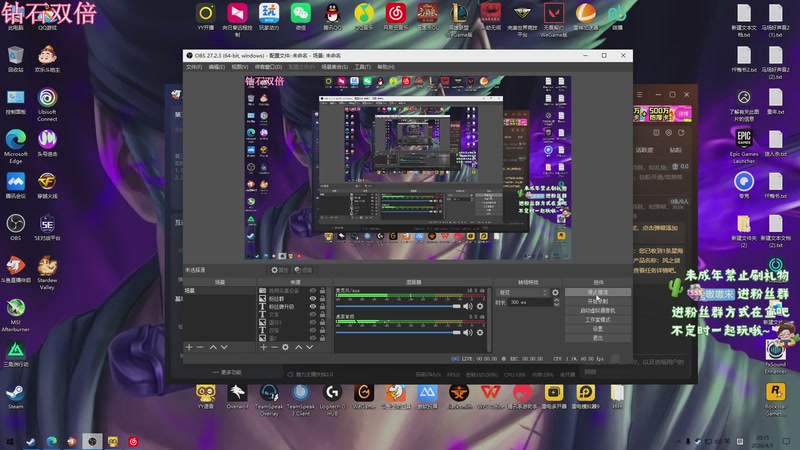Decrease transition duration with down arrow
Image resolution: width=800 pixels, height=450 pixels.
[x=556, y=305]
